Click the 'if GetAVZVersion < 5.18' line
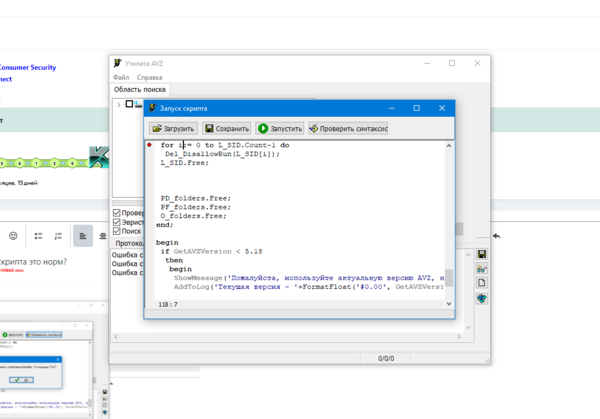600x419 pixels. [212, 251]
